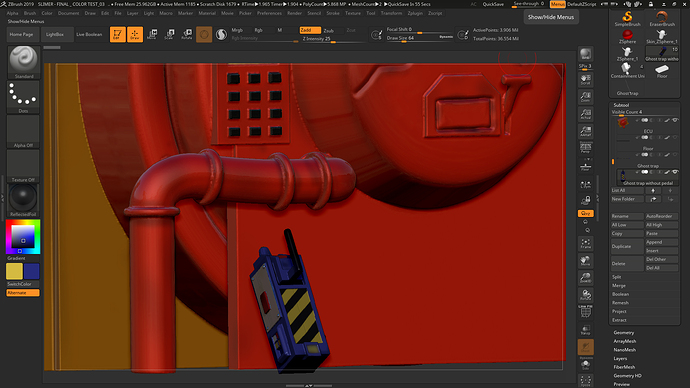690x388 pixels.
Task: Click the AAHalf icon
Action: click(x=585, y=131)
